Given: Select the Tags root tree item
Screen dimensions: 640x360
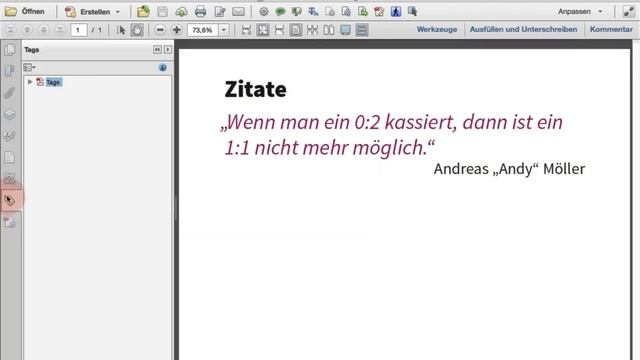Looking at the screenshot, I should pyautogui.click(x=53, y=82).
